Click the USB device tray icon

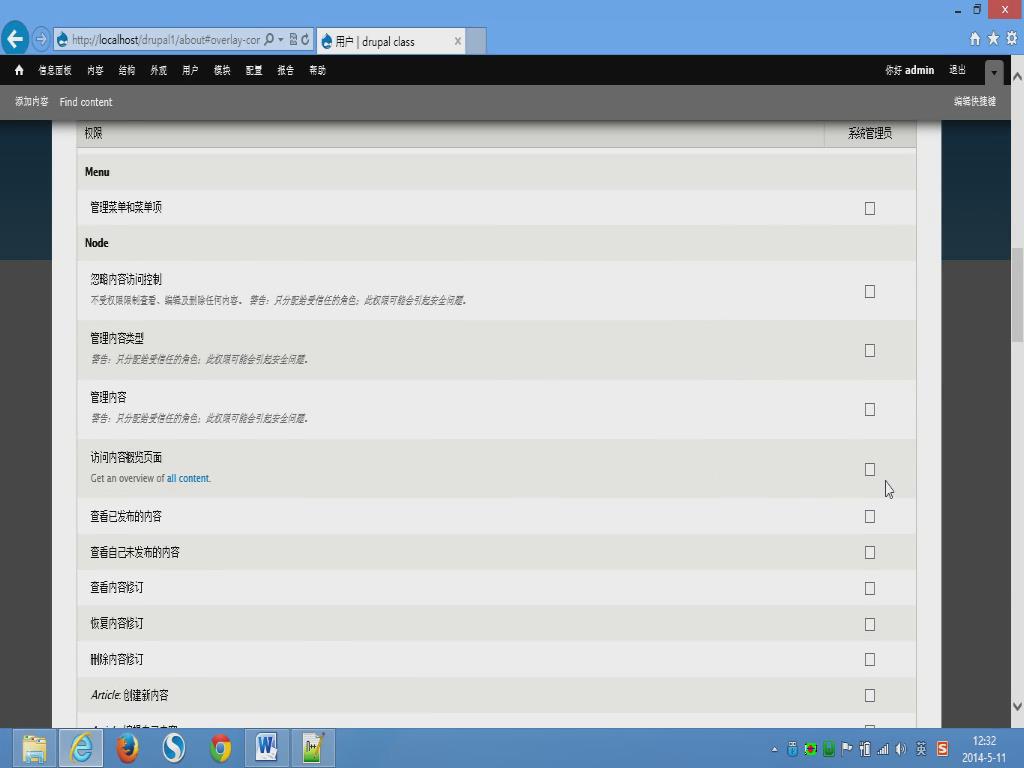coord(792,749)
